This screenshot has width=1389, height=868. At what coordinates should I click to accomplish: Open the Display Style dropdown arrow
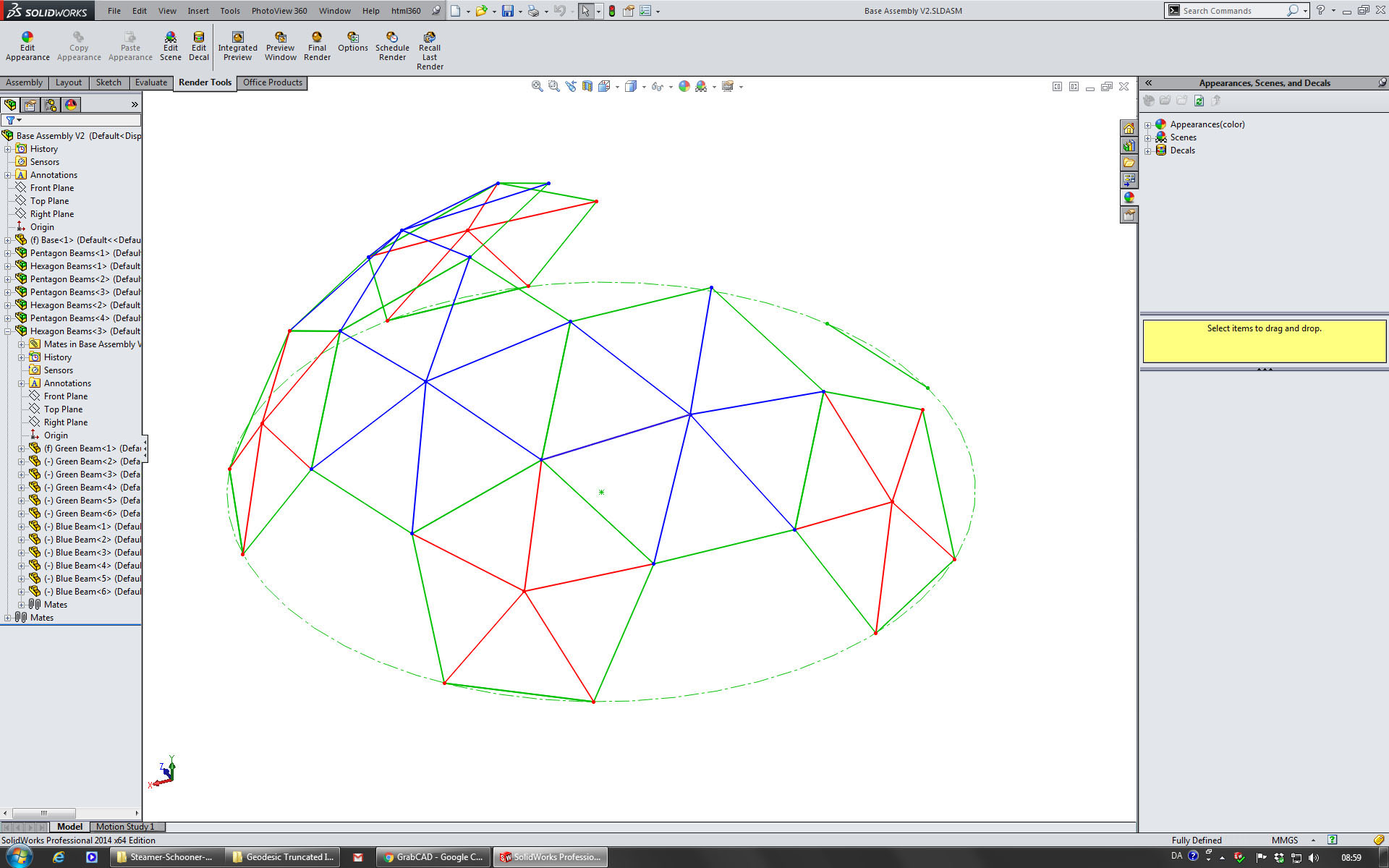pyautogui.click(x=644, y=87)
